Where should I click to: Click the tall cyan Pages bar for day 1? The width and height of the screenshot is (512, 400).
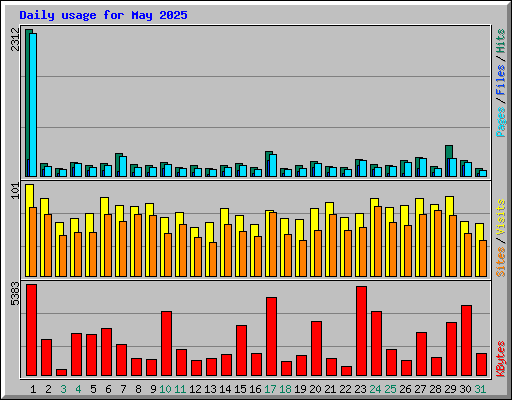33,105
